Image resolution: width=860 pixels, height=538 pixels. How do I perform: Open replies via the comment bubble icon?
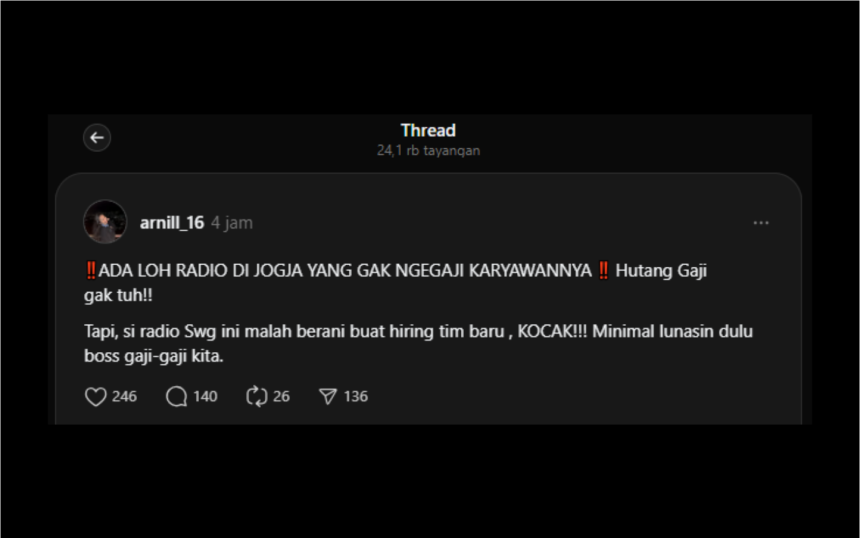pyautogui.click(x=177, y=397)
